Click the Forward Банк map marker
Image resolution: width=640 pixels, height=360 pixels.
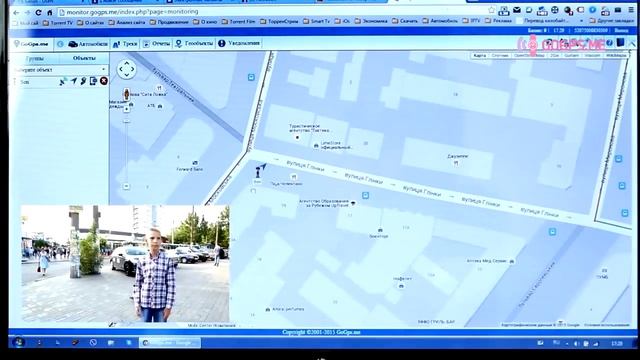(x=195, y=163)
